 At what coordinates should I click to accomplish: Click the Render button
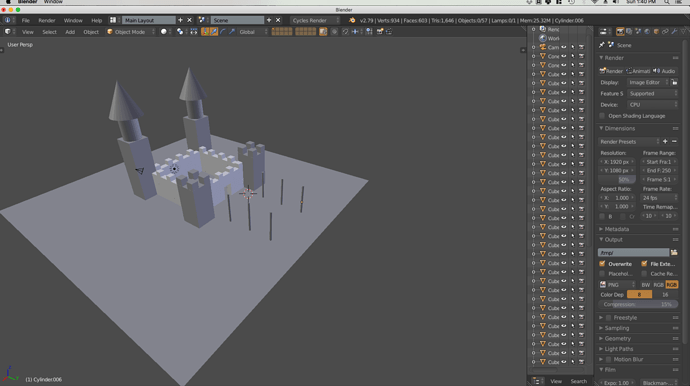(611, 71)
